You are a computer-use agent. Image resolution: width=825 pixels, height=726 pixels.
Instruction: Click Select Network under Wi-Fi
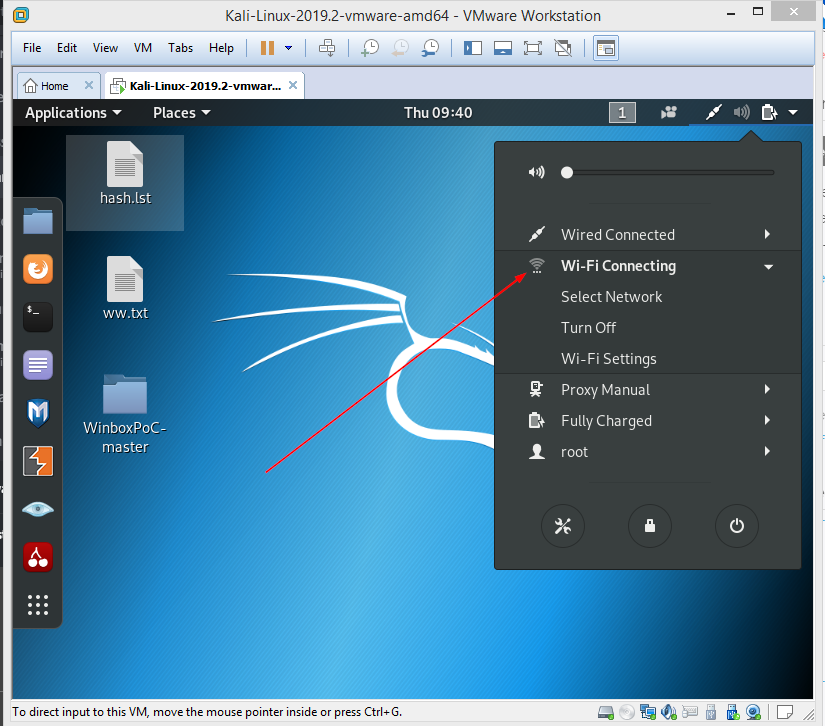click(611, 297)
